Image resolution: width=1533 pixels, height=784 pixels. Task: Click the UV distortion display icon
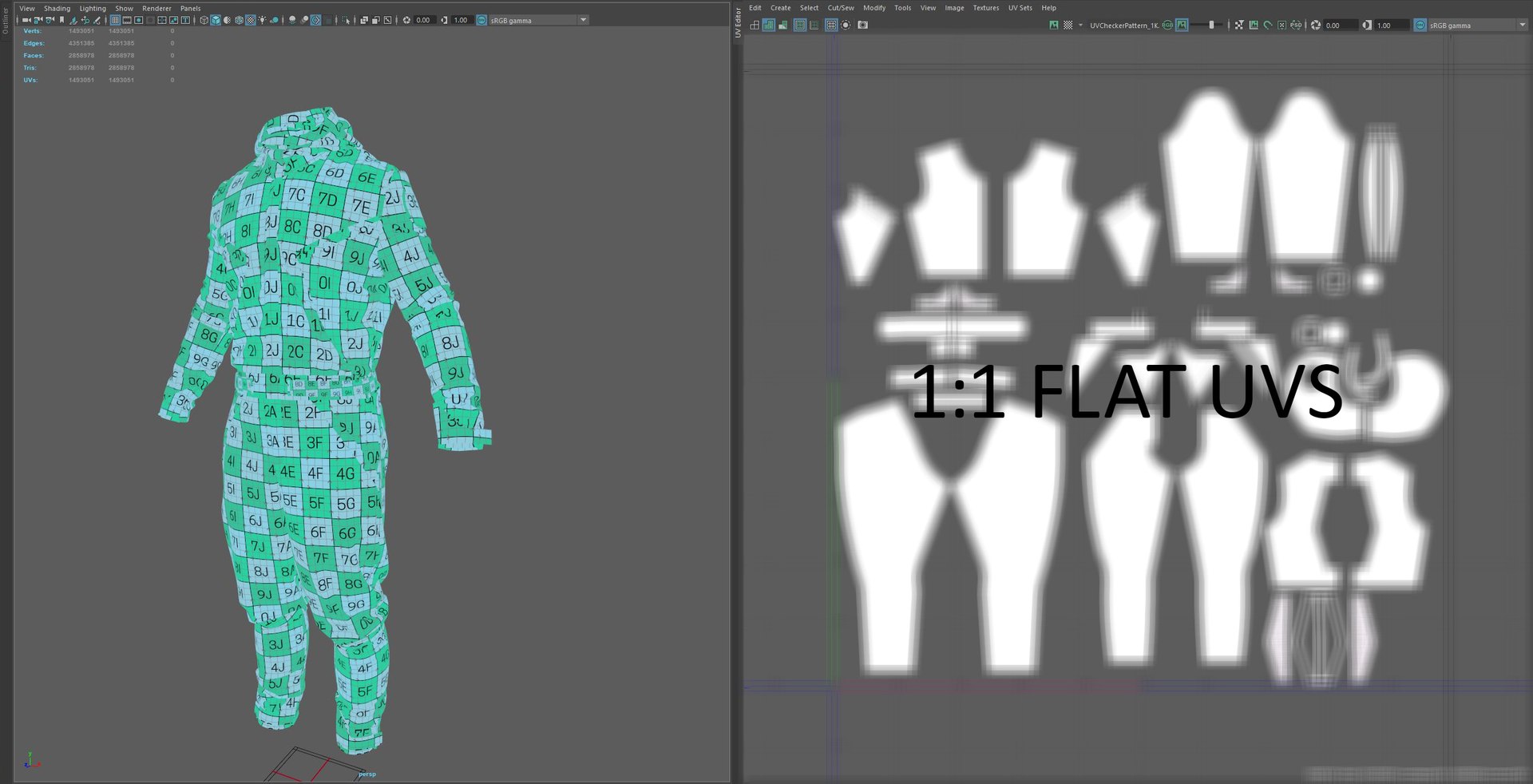click(x=782, y=25)
